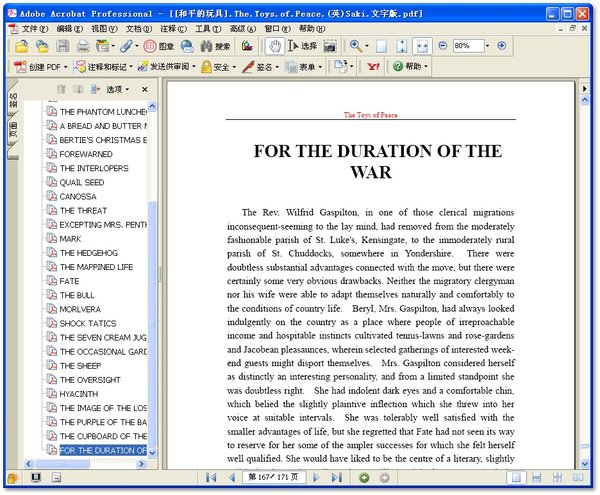Image resolution: width=600 pixels, height=495 pixels.
Task: Click The Toys of Peace header link
Action: point(370,115)
